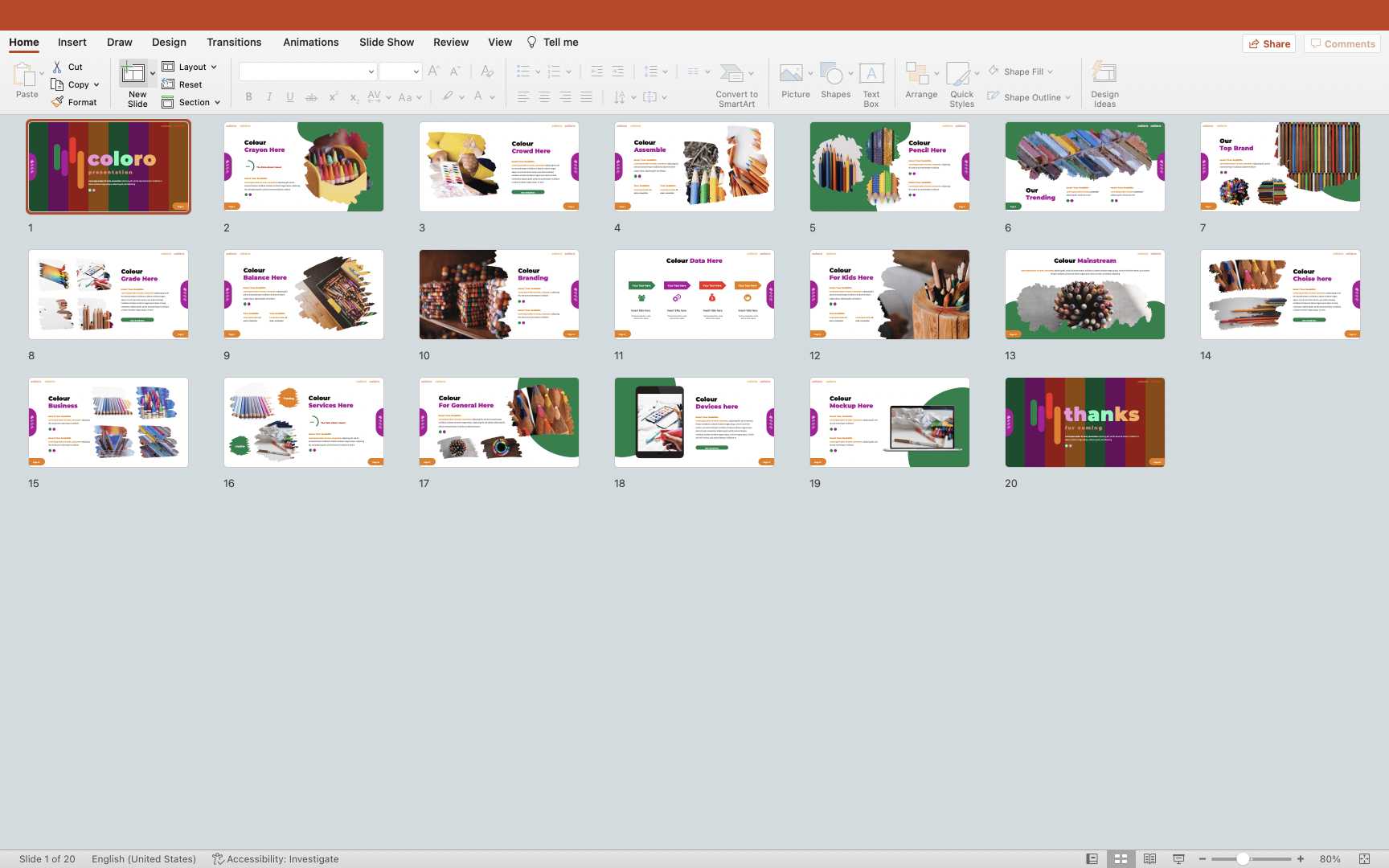Select the slide 20 thanks thumbnail
1389x868 pixels.
(x=1084, y=423)
